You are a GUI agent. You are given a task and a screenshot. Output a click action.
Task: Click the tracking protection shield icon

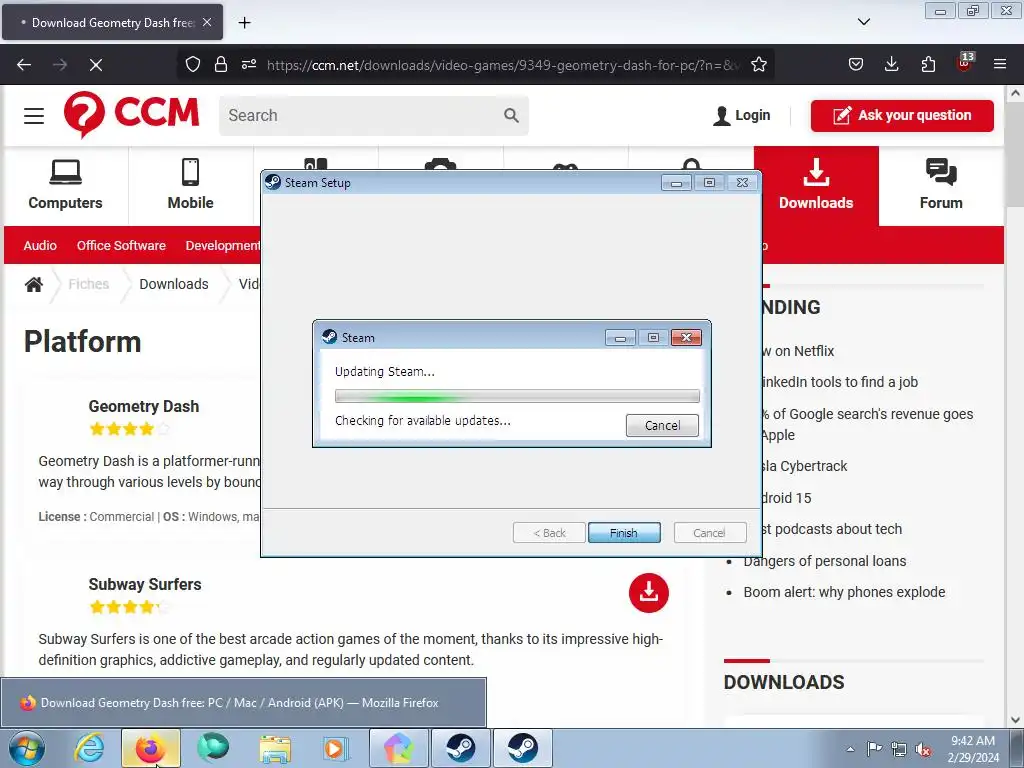tap(193, 65)
